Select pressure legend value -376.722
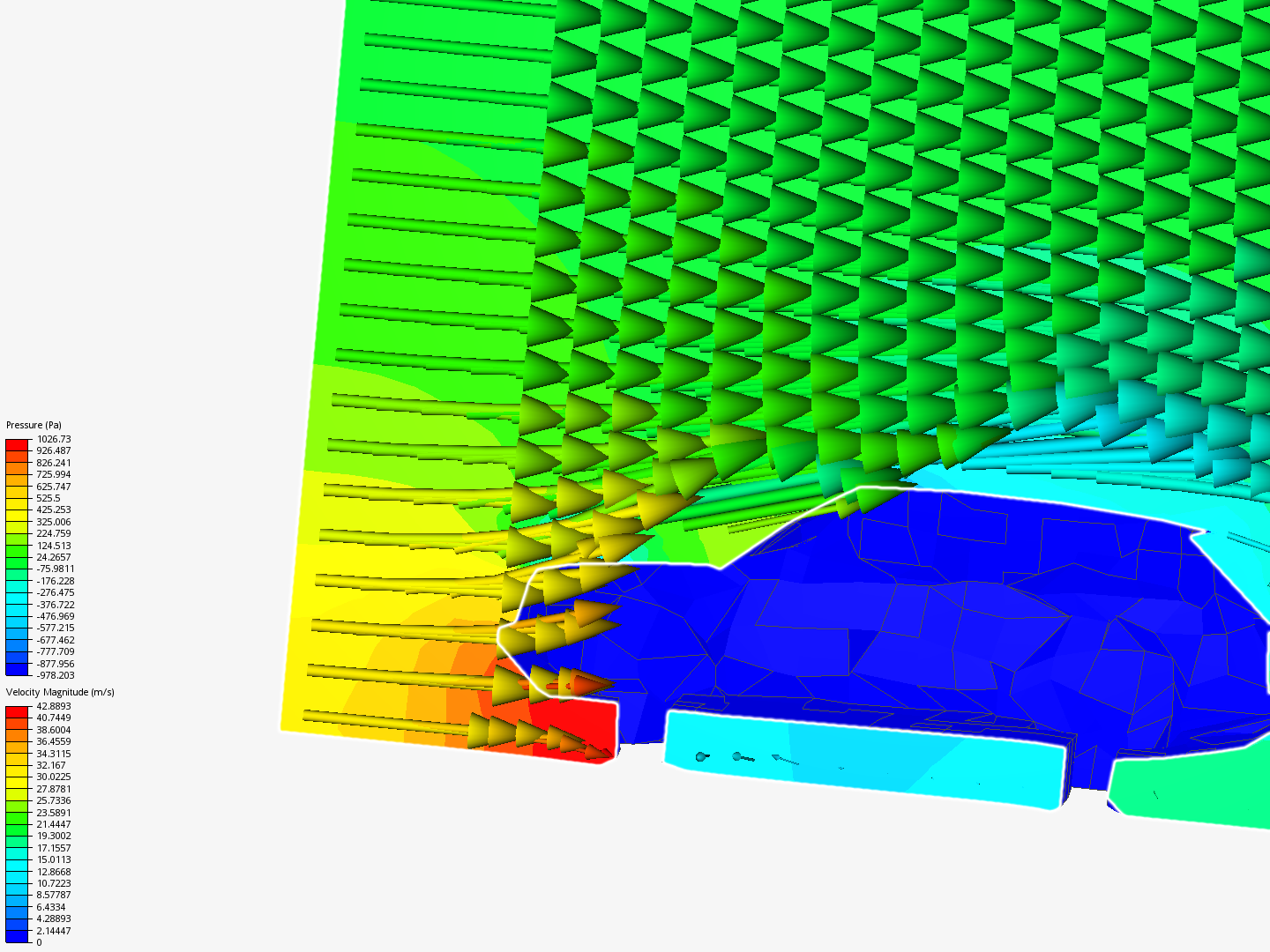This screenshot has width=1270, height=952. pos(56,605)
